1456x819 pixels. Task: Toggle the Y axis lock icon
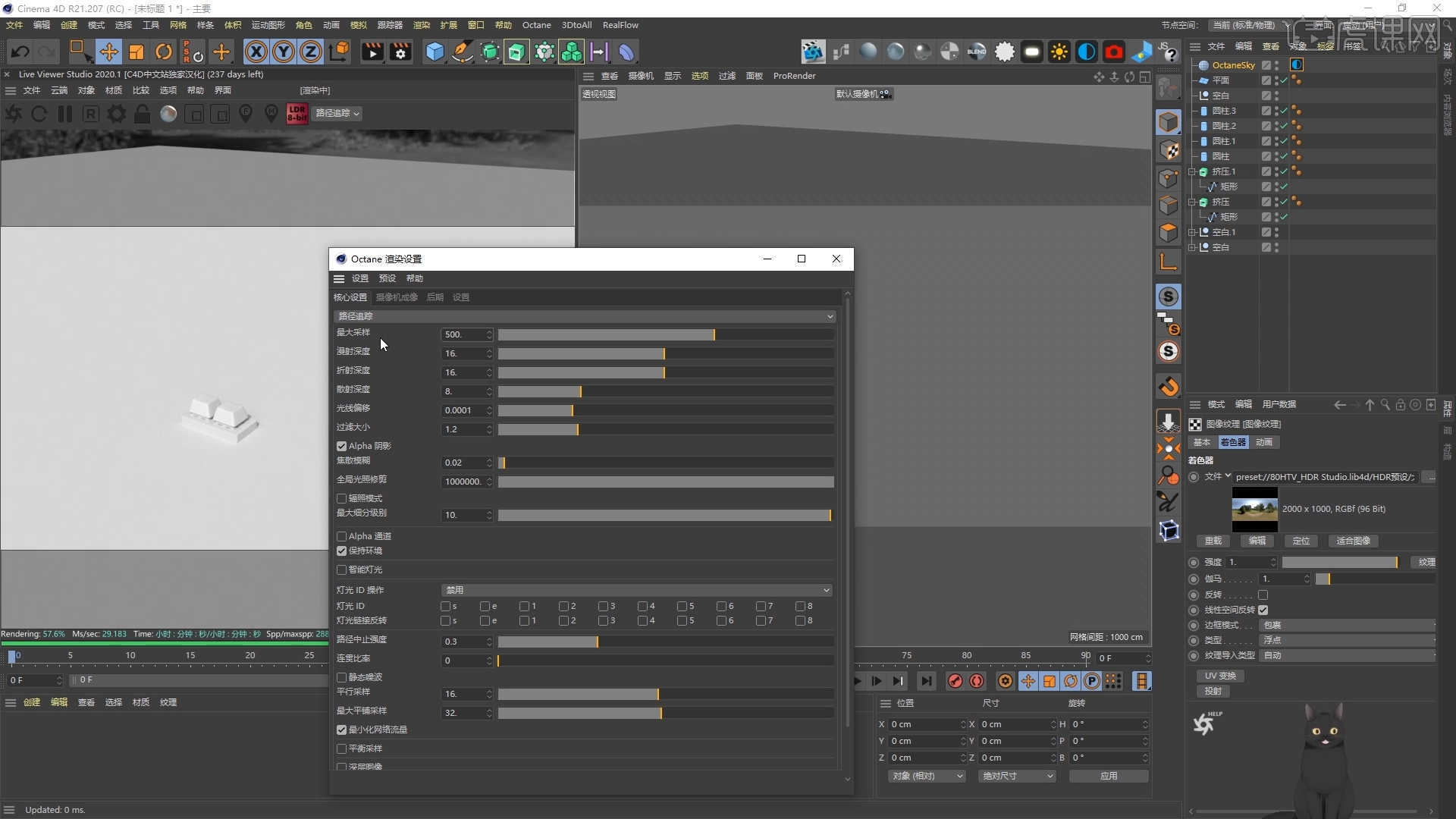click(284, 52)
